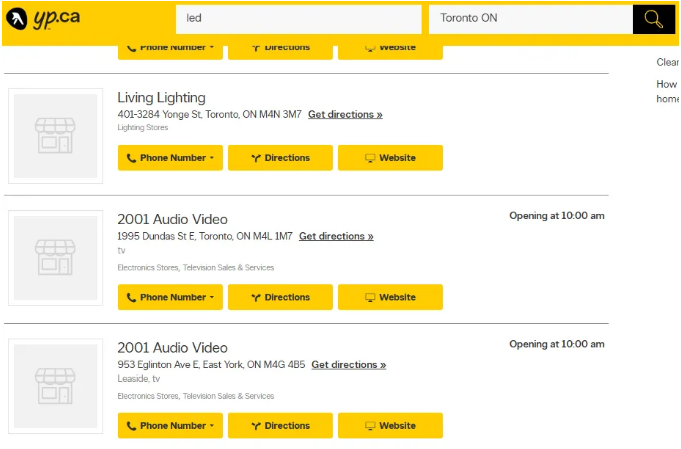Click the yellow magnifying glass search icon
The height and width of the screenshot is (449, 681).
(x=653, y=19)
